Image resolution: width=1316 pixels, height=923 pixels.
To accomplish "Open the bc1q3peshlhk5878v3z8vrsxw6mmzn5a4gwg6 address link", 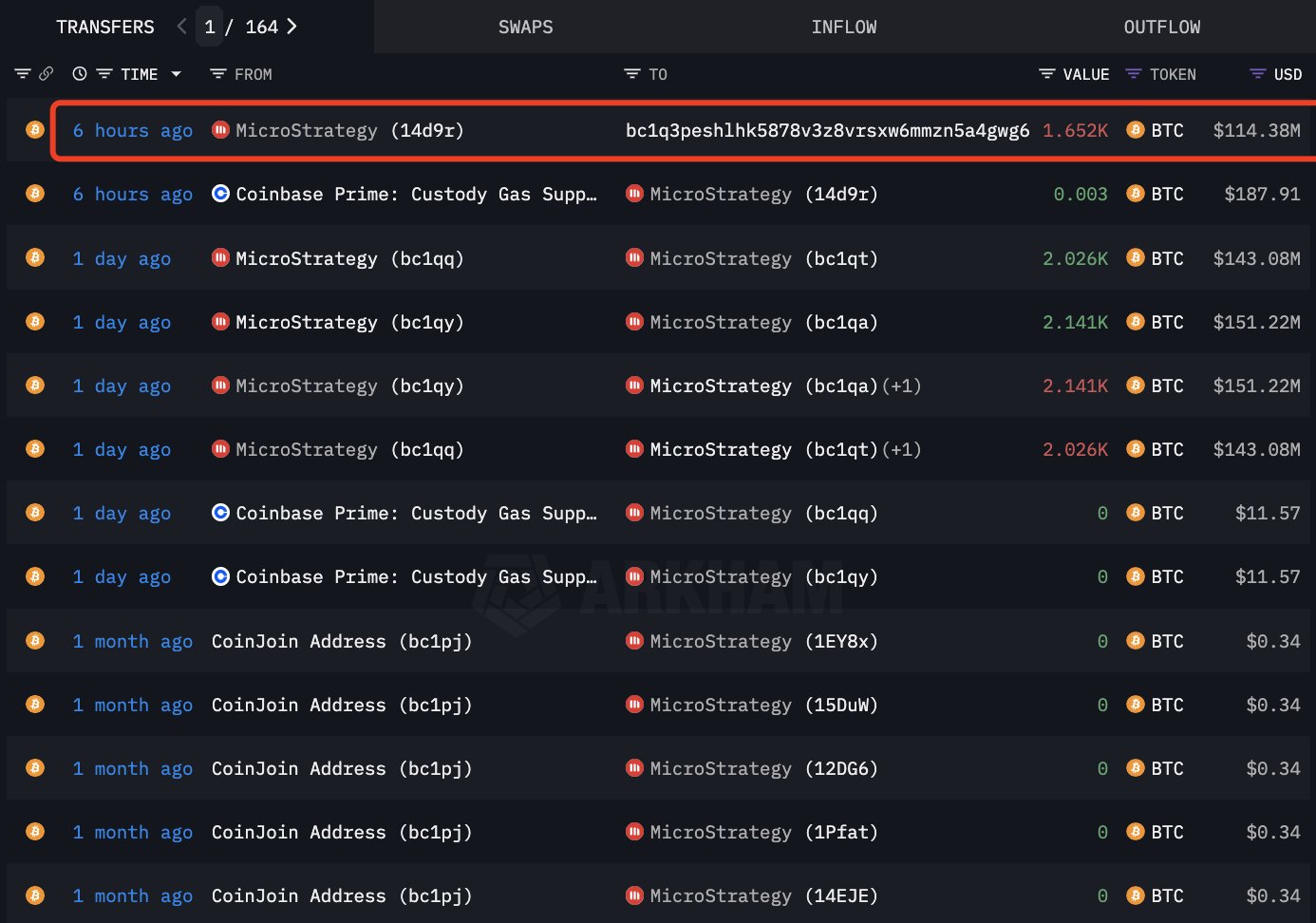I will (826, 130).
